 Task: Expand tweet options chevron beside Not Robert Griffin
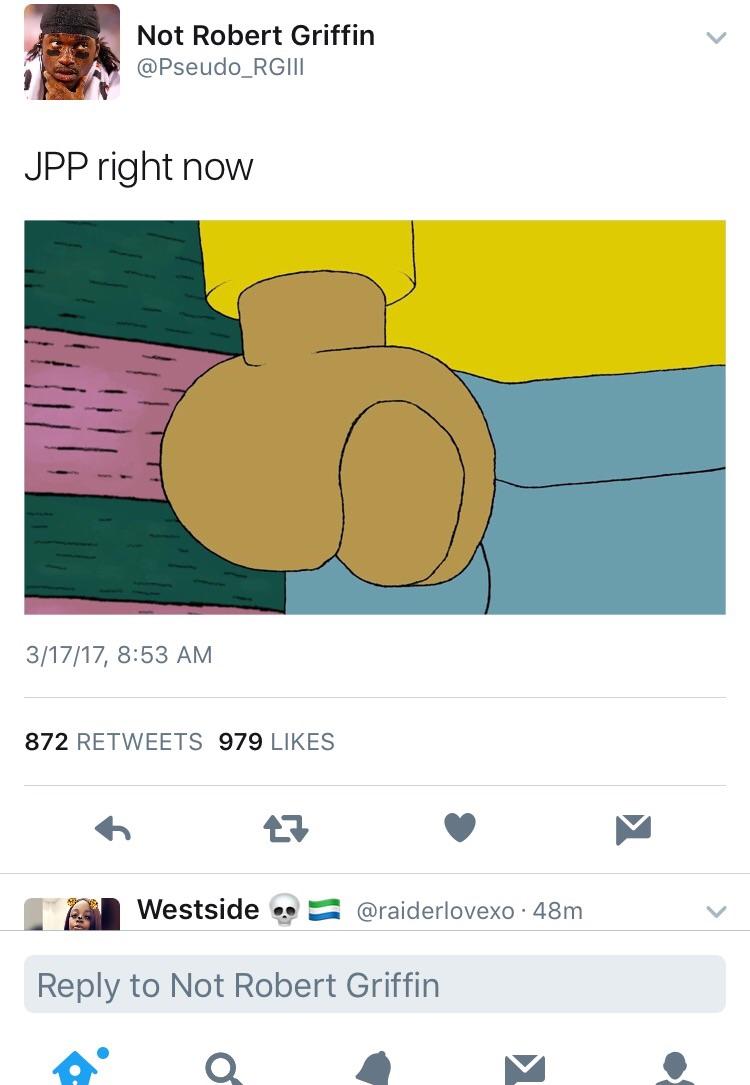click(716, 37)
